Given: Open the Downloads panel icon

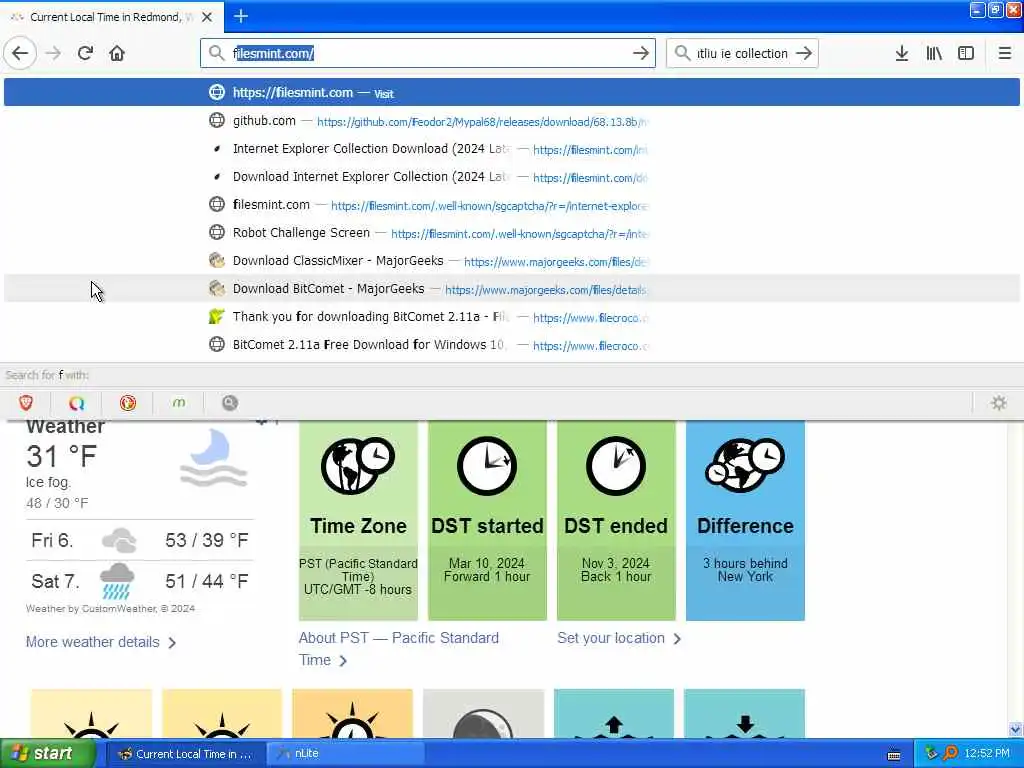Looking at the screenshot, I should (901, 53).
